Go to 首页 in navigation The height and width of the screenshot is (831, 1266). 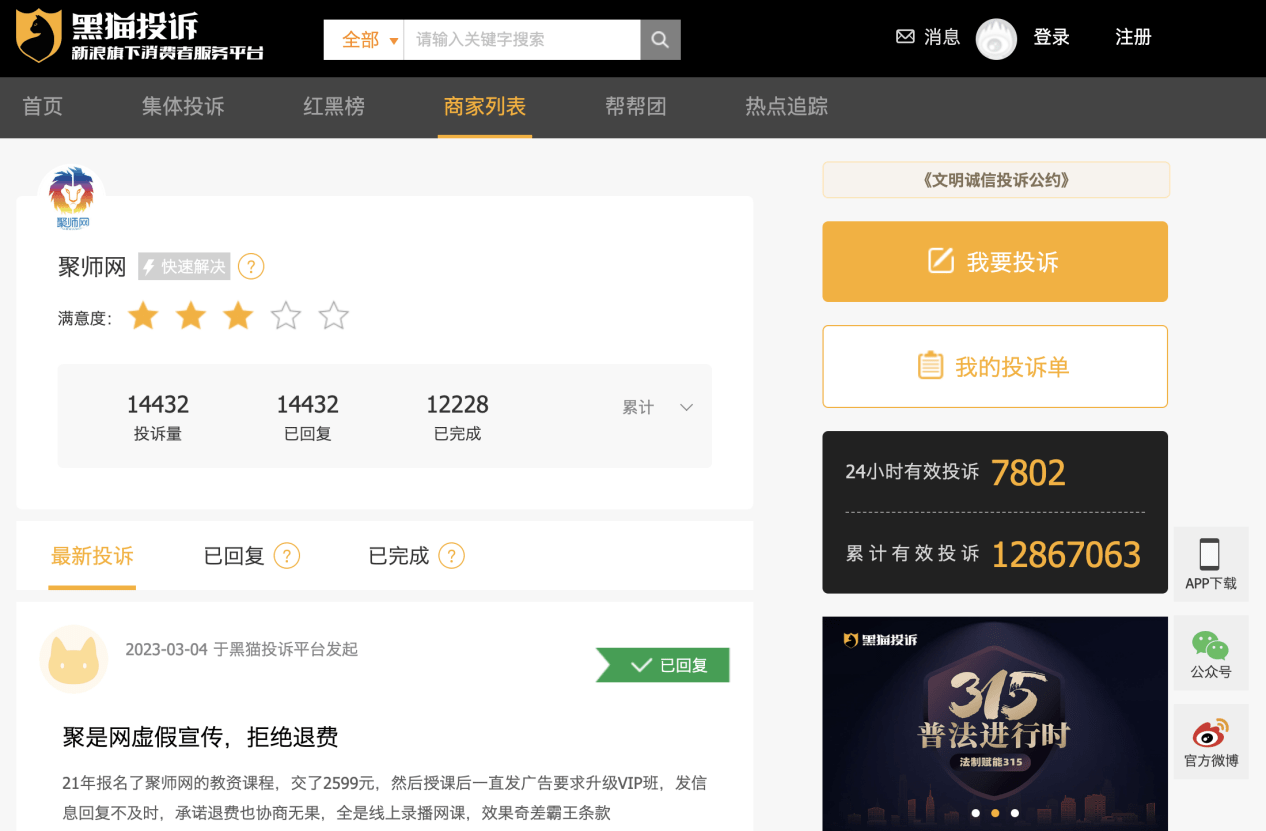click(43, 106)
